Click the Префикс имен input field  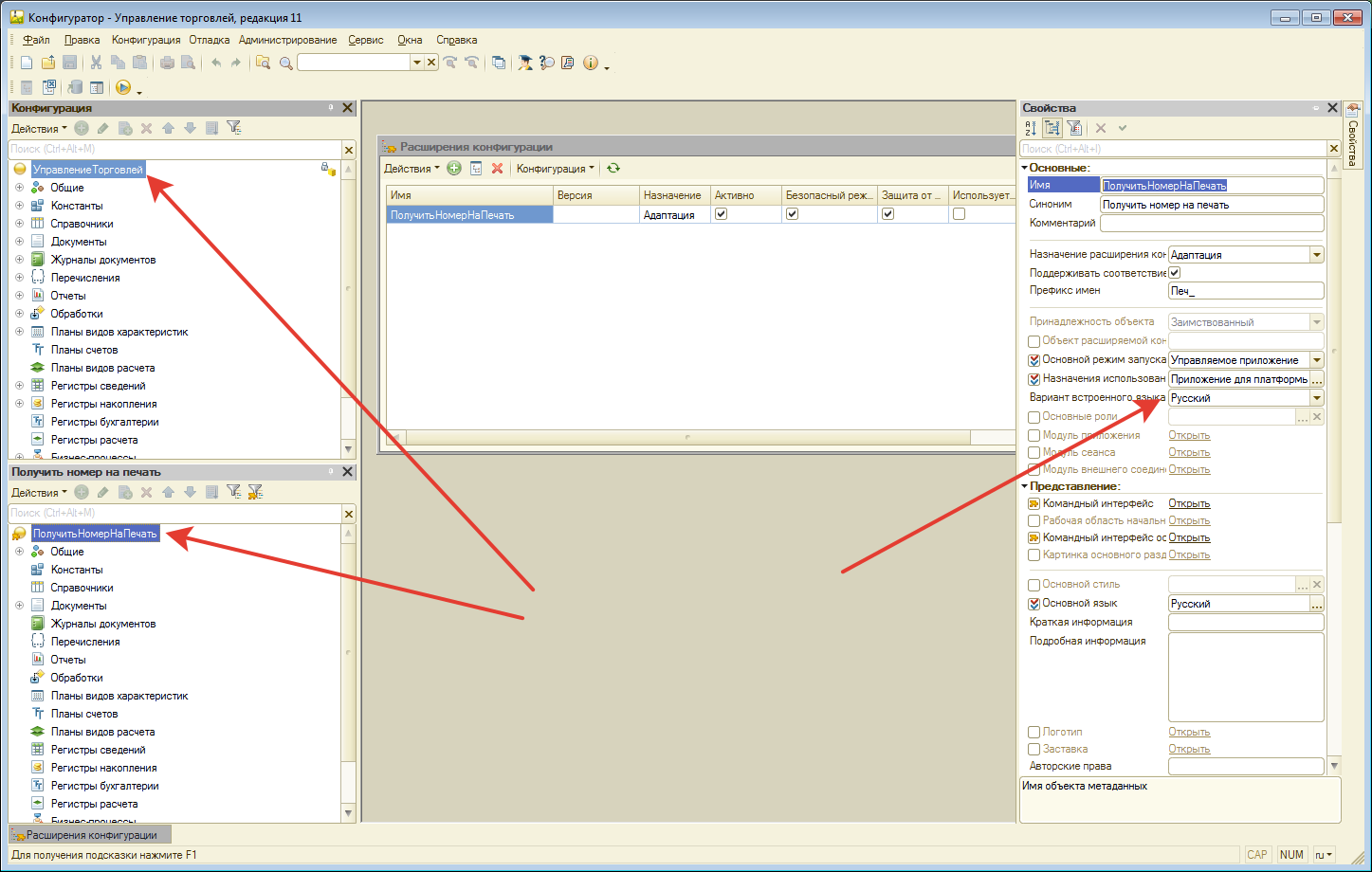point(1246,291)
